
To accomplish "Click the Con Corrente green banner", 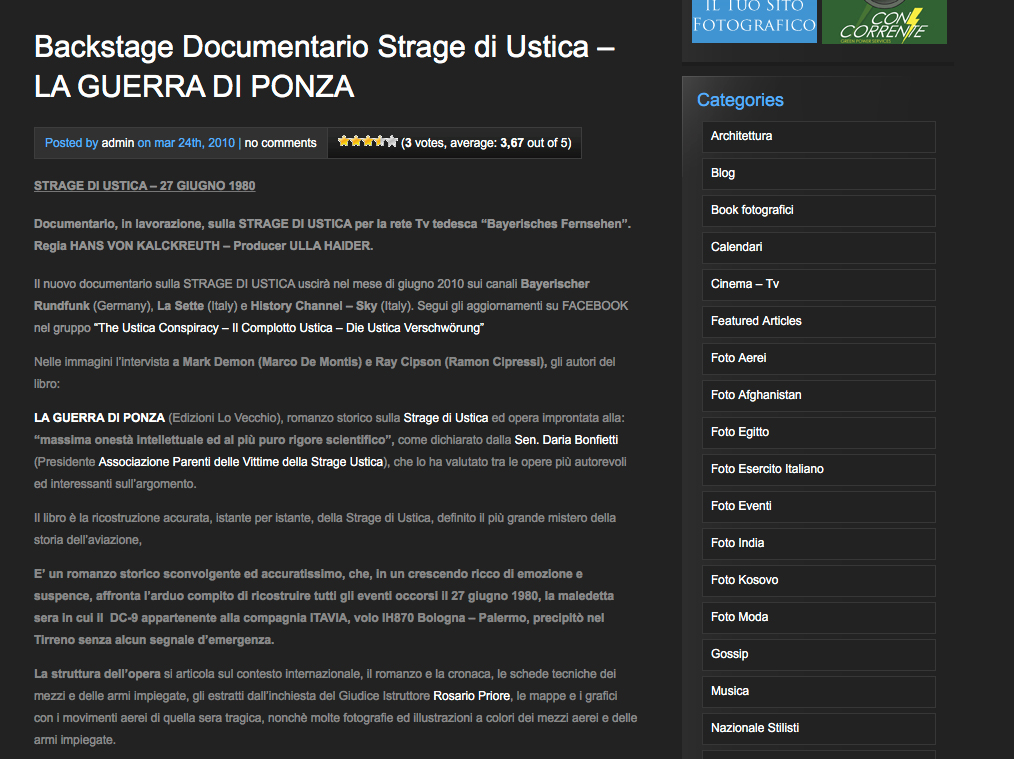I will pos(884,21).
